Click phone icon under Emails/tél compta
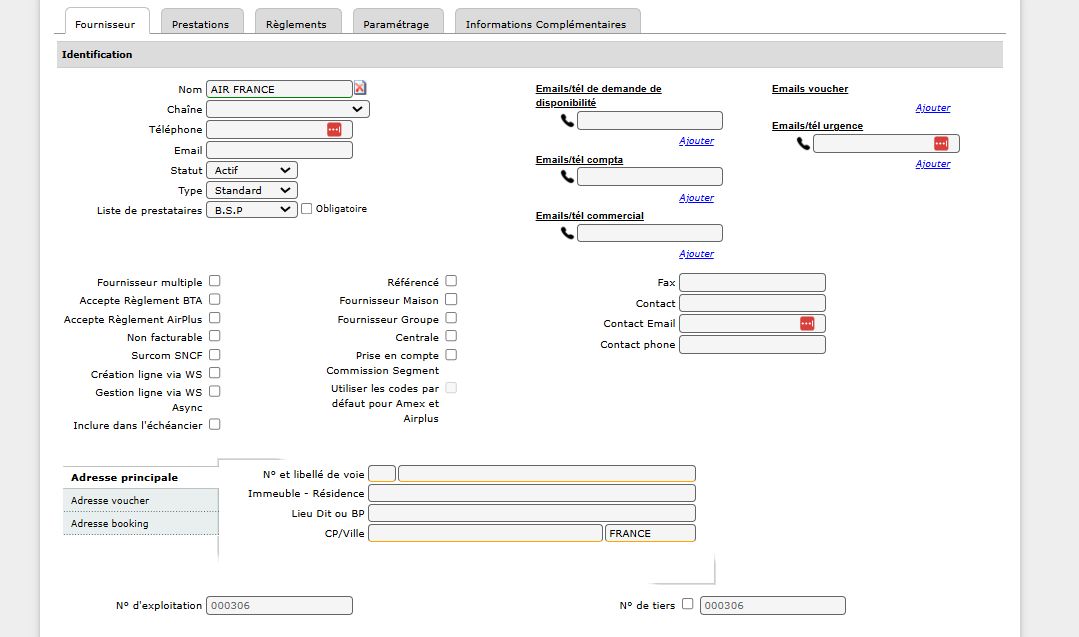 click(x=567, y=177)
